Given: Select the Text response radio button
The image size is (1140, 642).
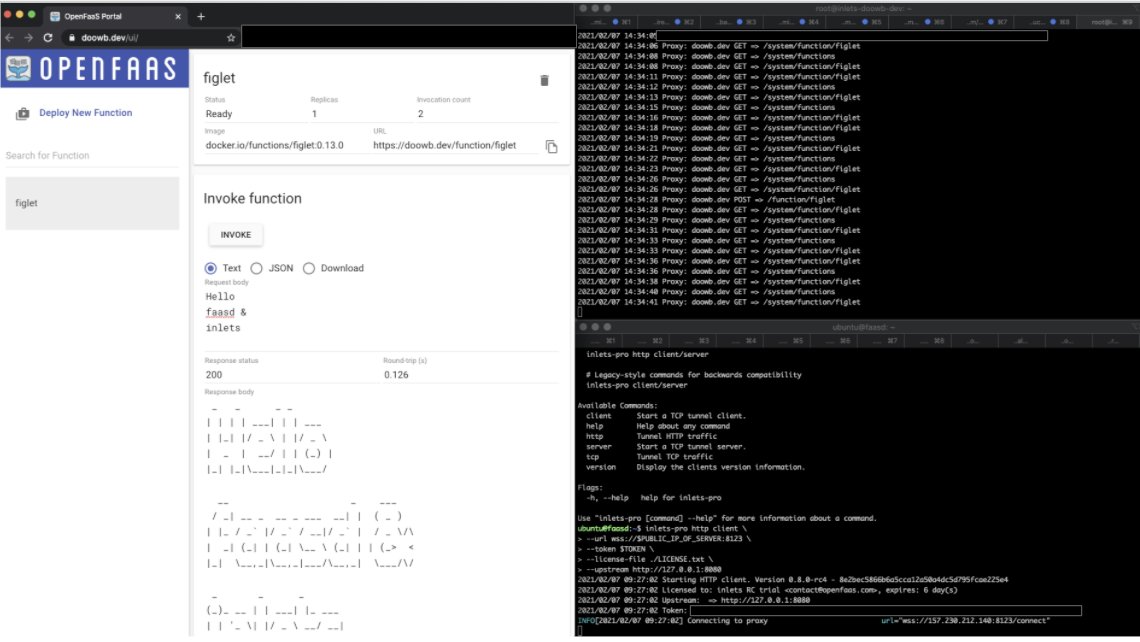Looking at the screenshot, I should [x=211, y=268].
